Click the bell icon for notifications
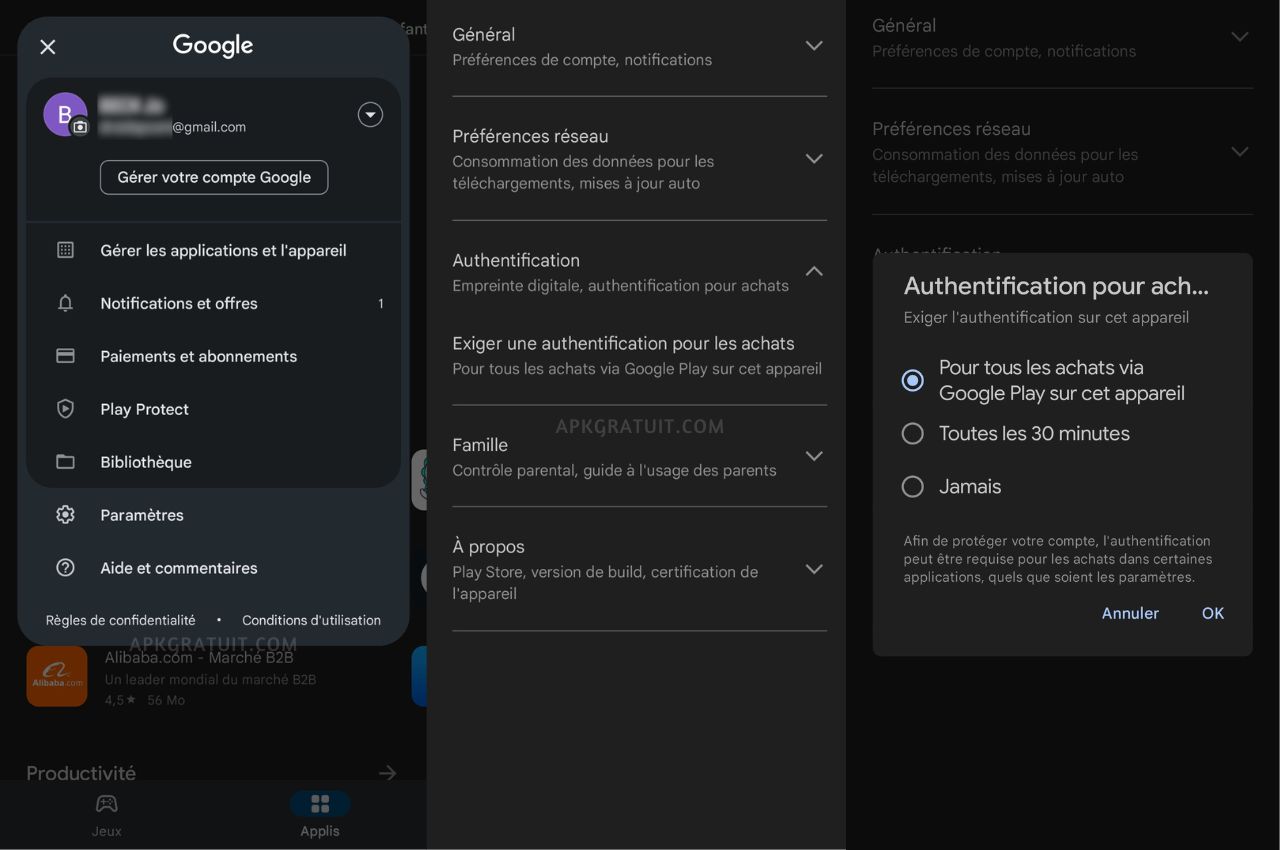Image resolution: width=1280 pixels, height=850 pixels. [x=65, y=303]
